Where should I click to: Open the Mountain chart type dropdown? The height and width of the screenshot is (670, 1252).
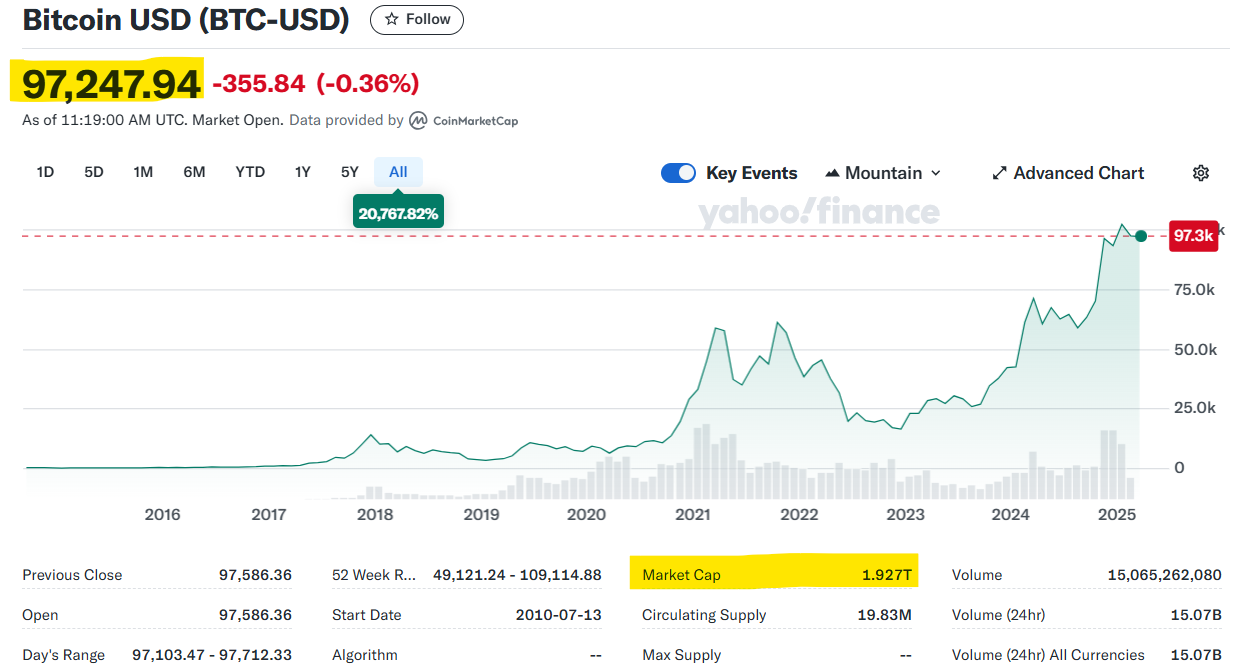click(x=883, y=173)
